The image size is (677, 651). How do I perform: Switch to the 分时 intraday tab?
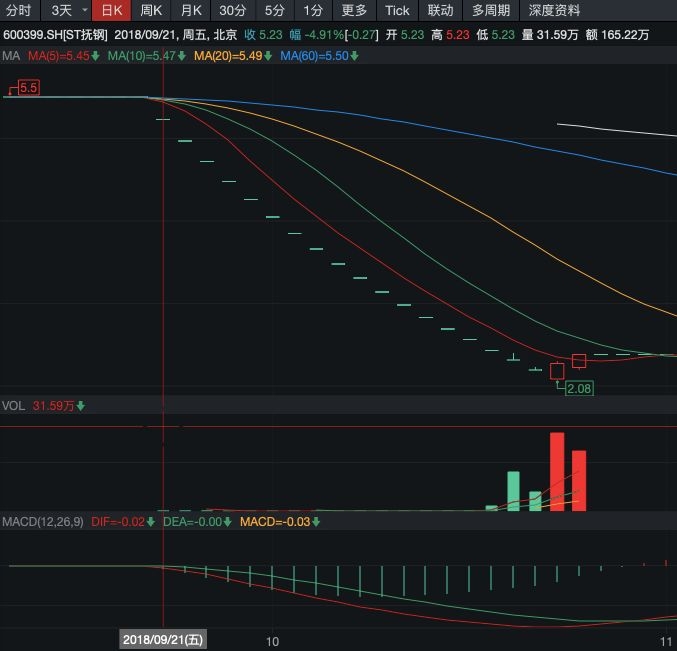click(x=19, y=11)
